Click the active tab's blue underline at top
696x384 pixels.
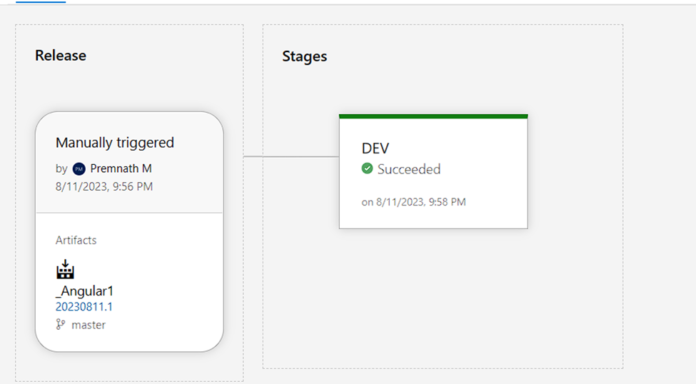(x=41, y=2)
